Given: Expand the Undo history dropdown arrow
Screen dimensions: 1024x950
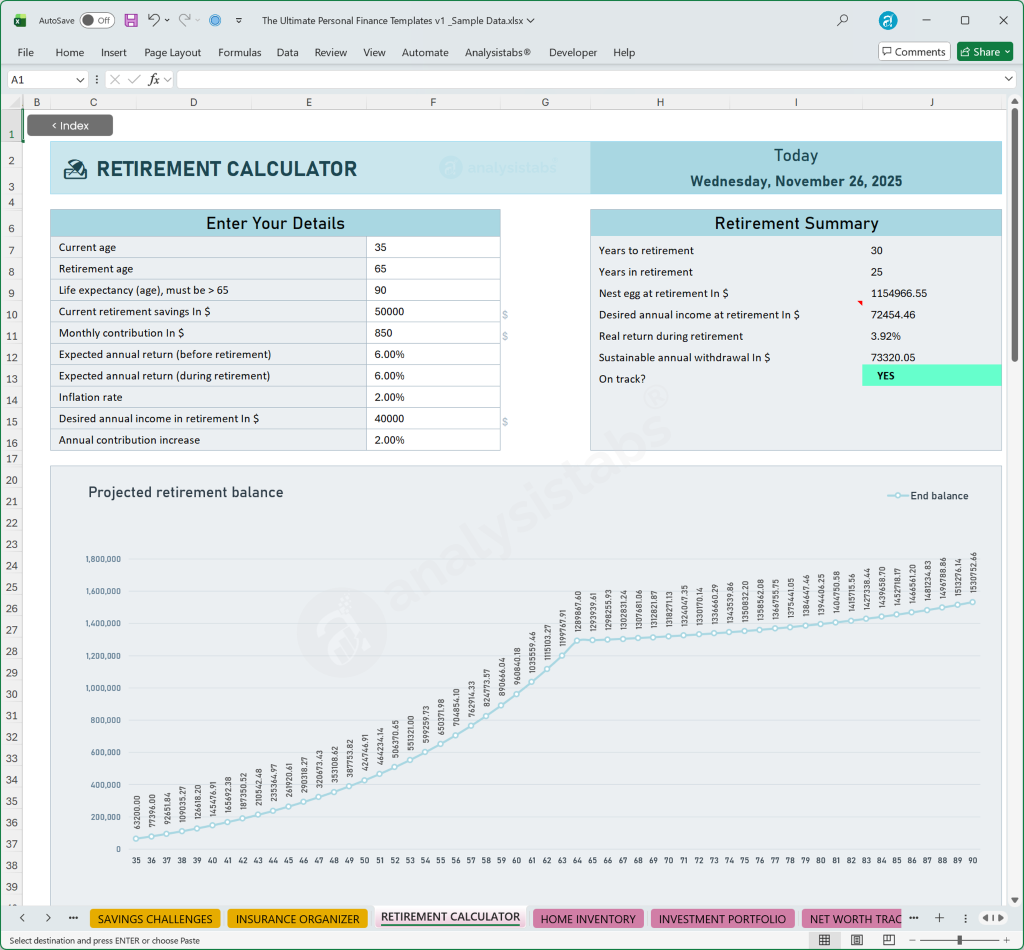Looking at the screenshot, I should (168, 20).
